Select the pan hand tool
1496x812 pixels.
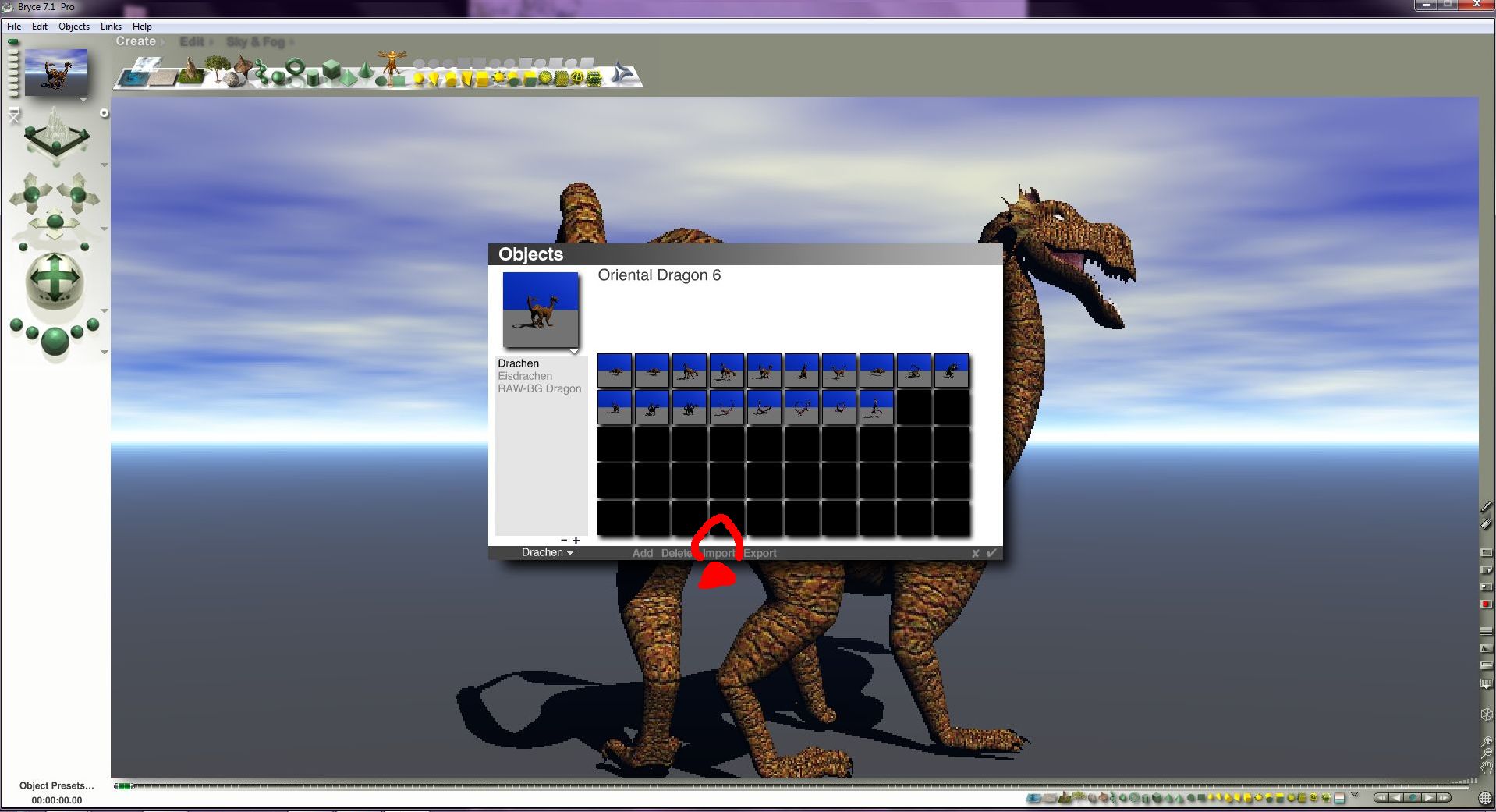(1487, 768)
